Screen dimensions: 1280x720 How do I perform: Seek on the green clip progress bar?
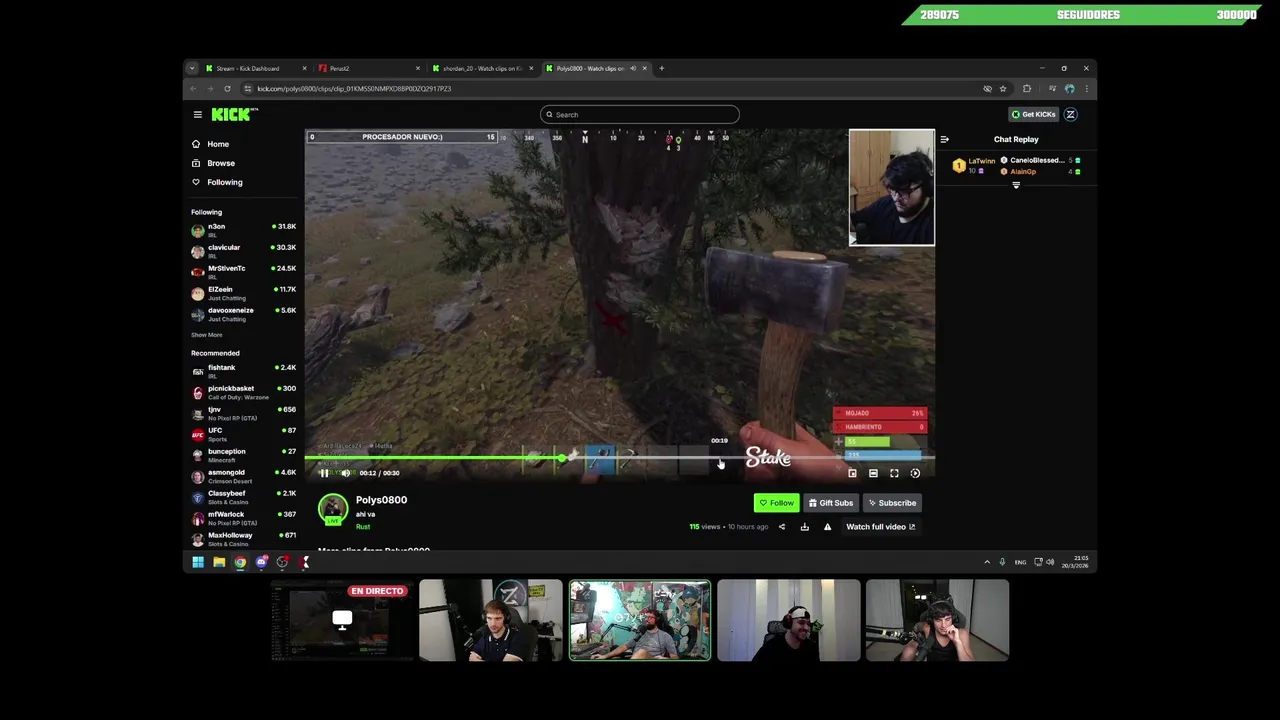620,458
